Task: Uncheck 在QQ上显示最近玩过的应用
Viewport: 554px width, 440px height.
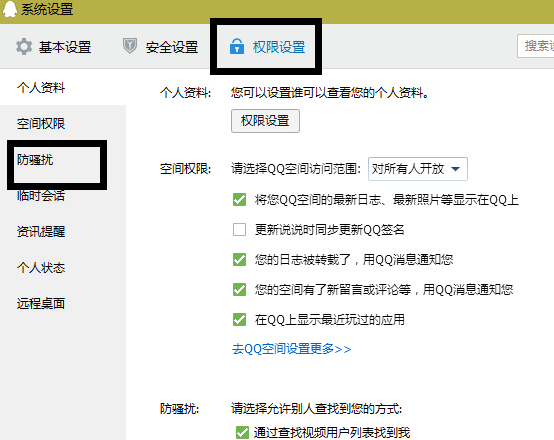Action: 239,319
